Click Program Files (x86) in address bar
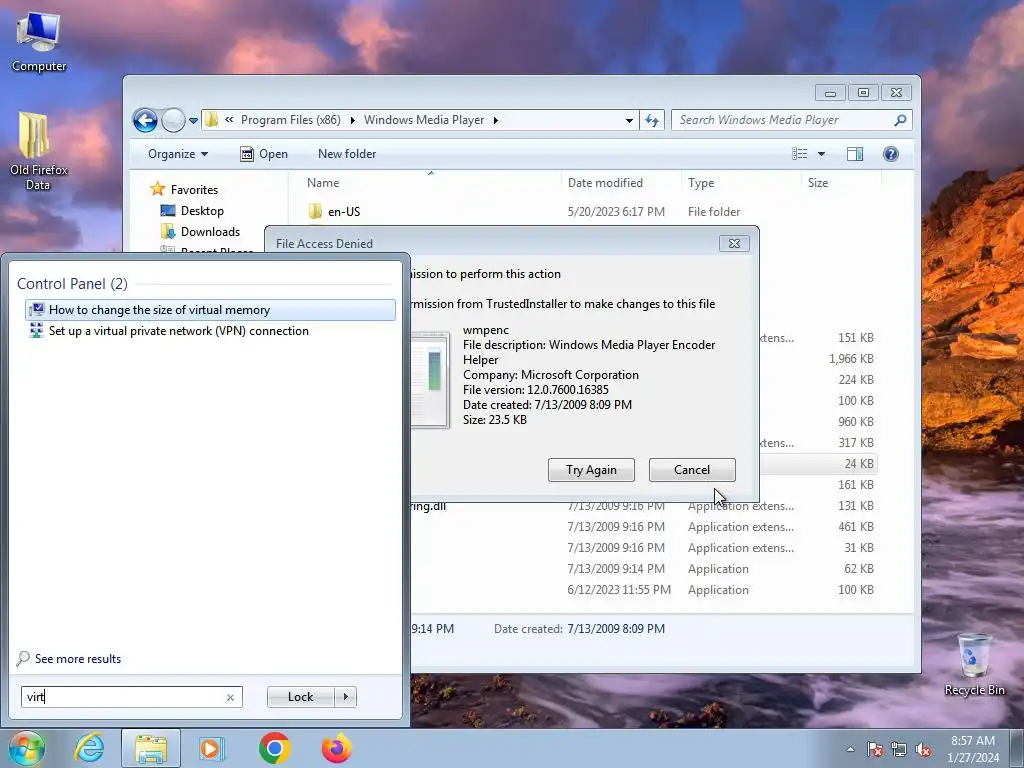The width and height of the screenshot is (1024, 768). (x=291, y=120)
